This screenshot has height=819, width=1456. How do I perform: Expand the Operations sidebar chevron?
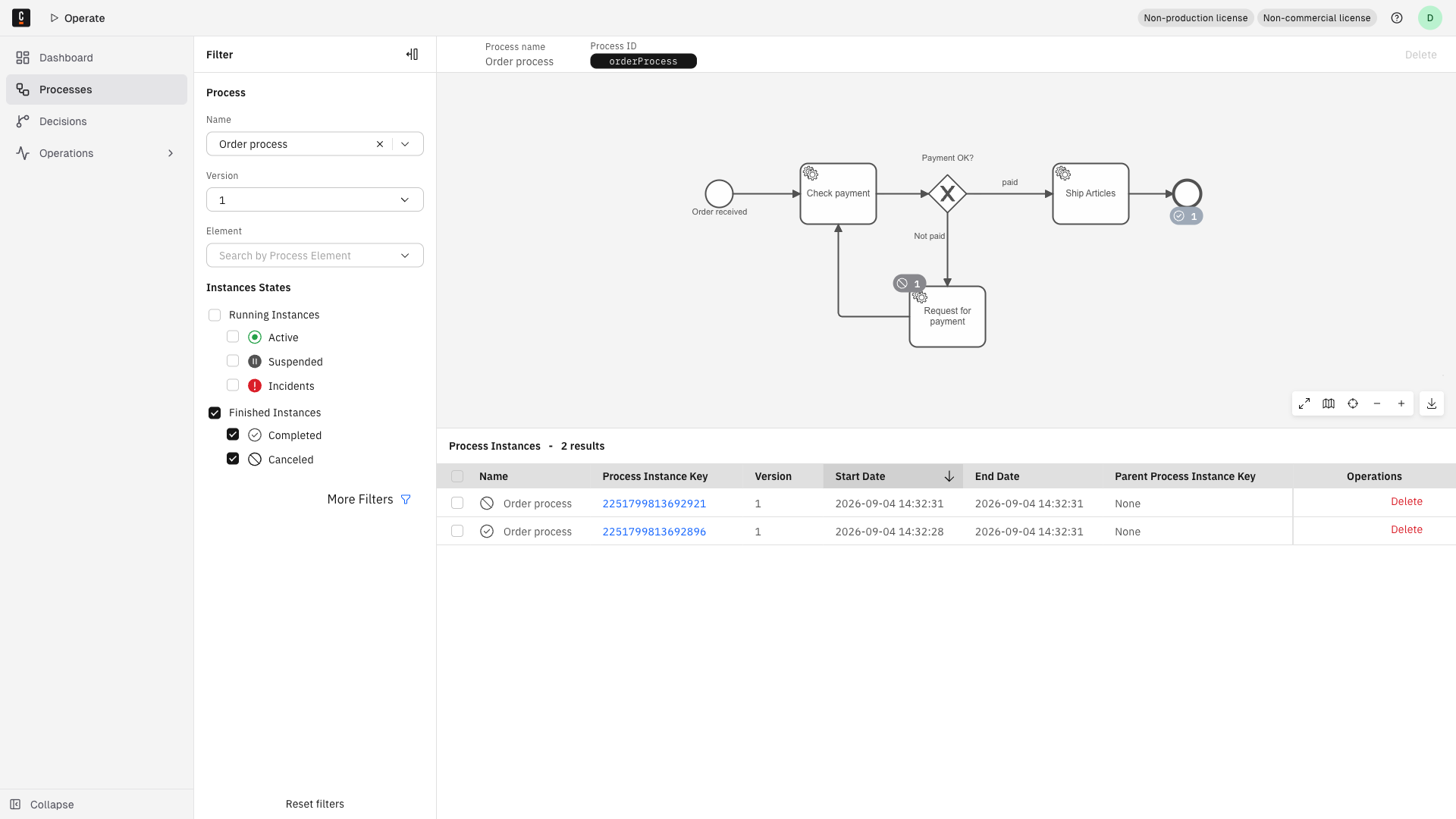171,153
